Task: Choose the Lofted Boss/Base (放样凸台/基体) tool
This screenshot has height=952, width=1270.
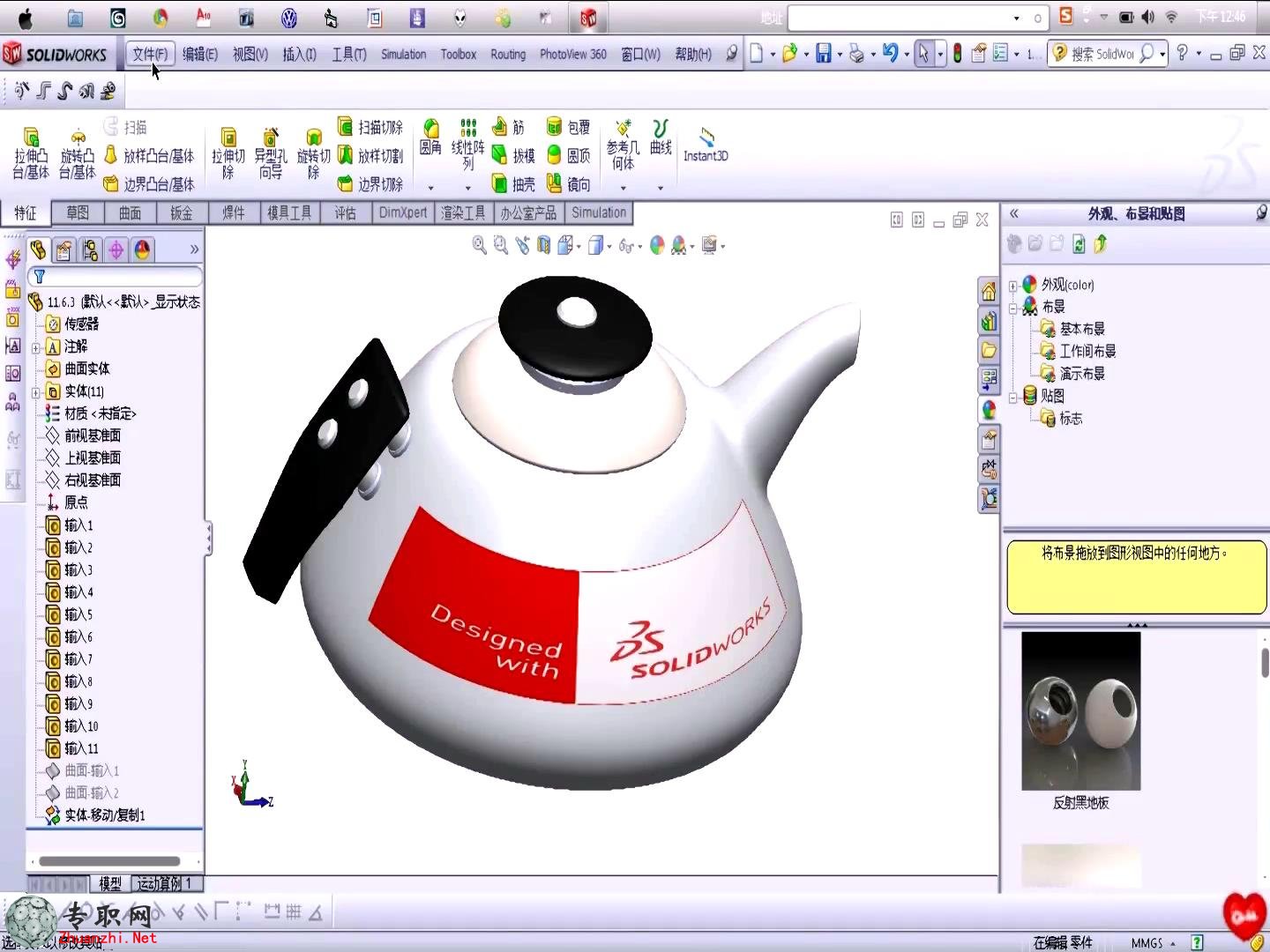Action: pos(148,156)
